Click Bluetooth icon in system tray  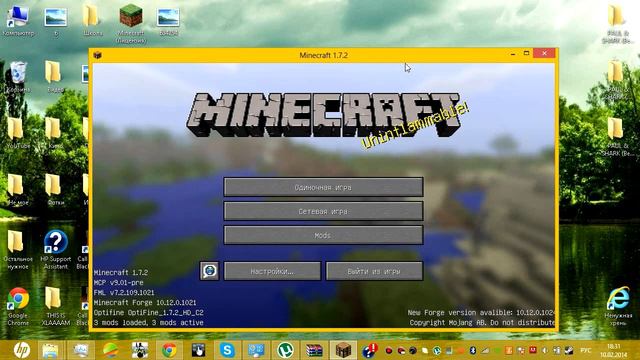pos(473,350)
